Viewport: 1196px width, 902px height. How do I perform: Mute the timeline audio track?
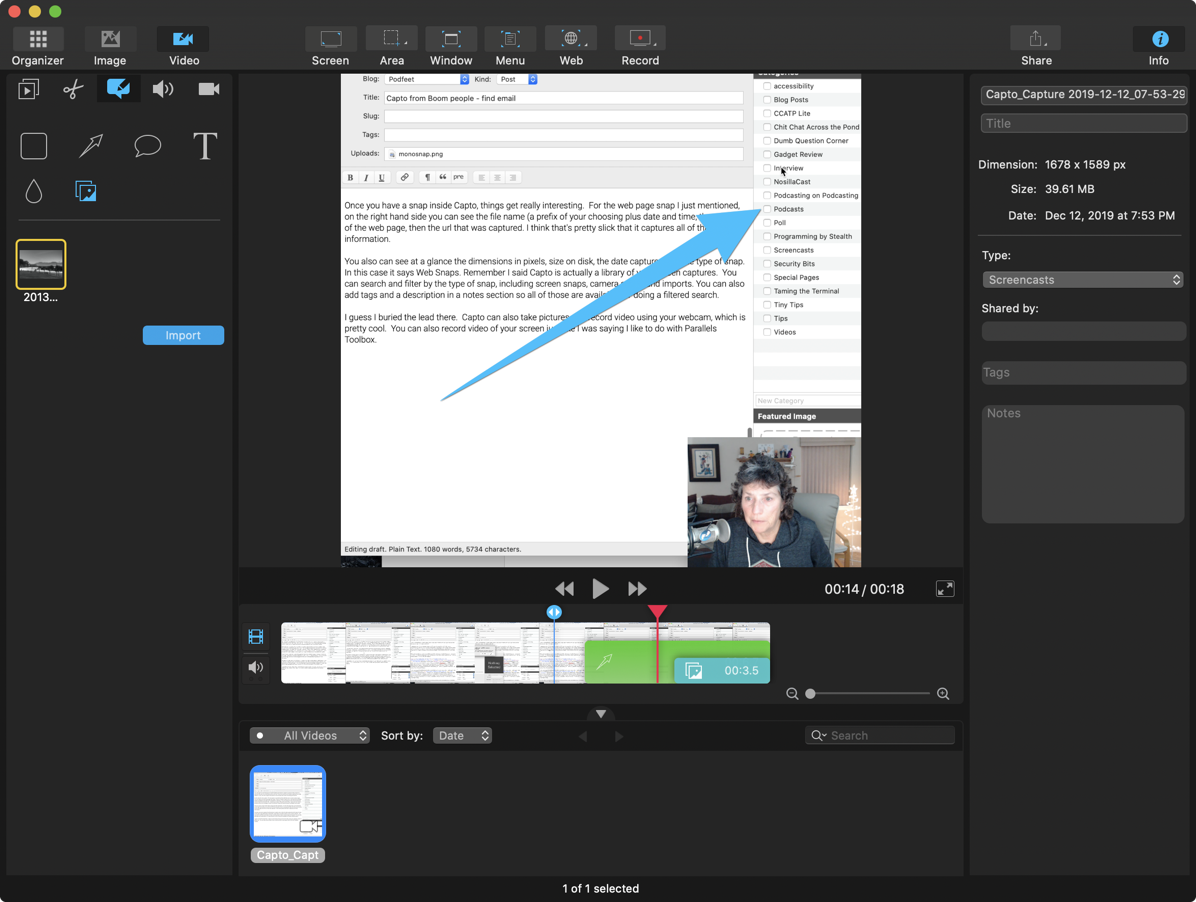(256, 667)
